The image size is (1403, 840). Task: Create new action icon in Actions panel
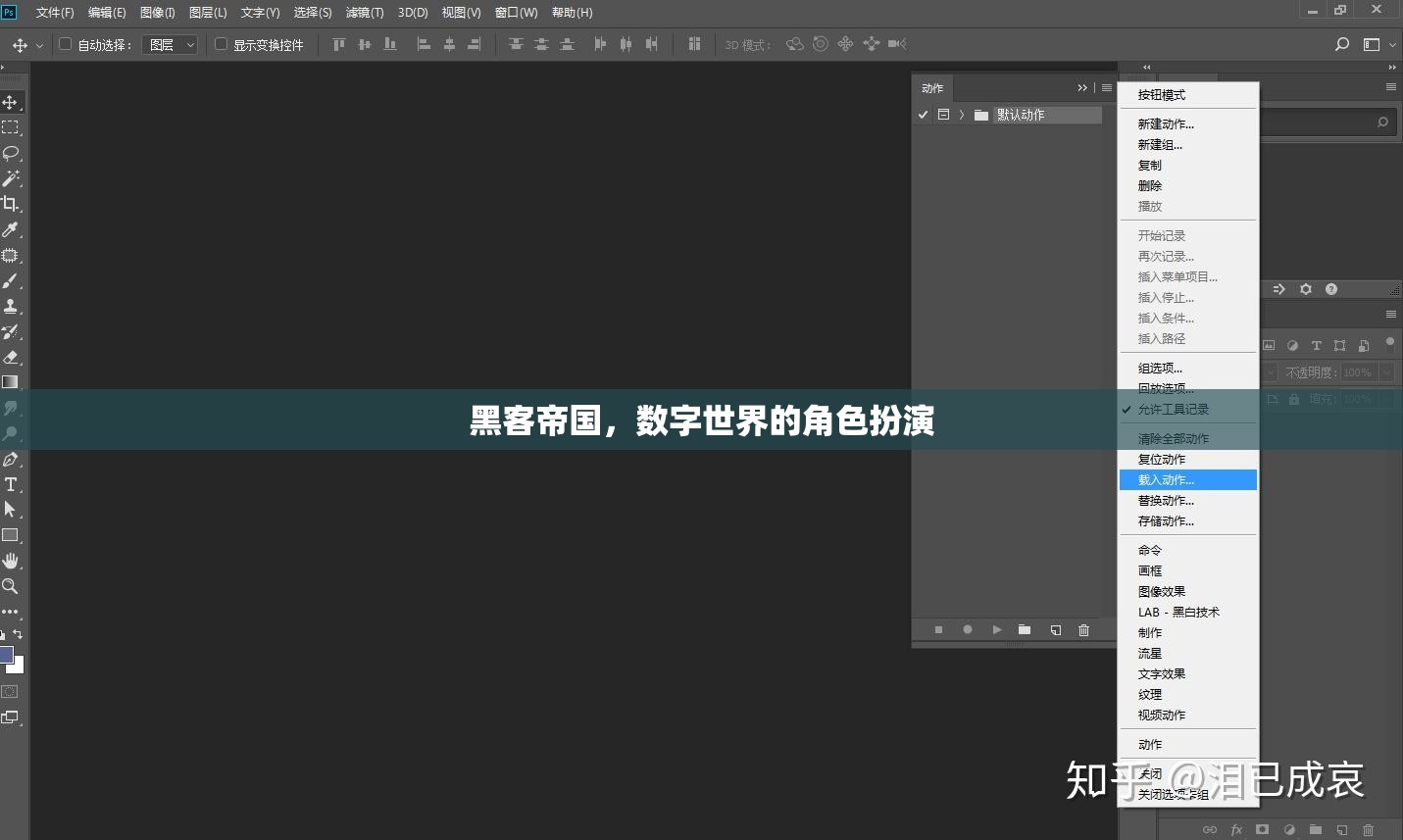[1056, 630]
